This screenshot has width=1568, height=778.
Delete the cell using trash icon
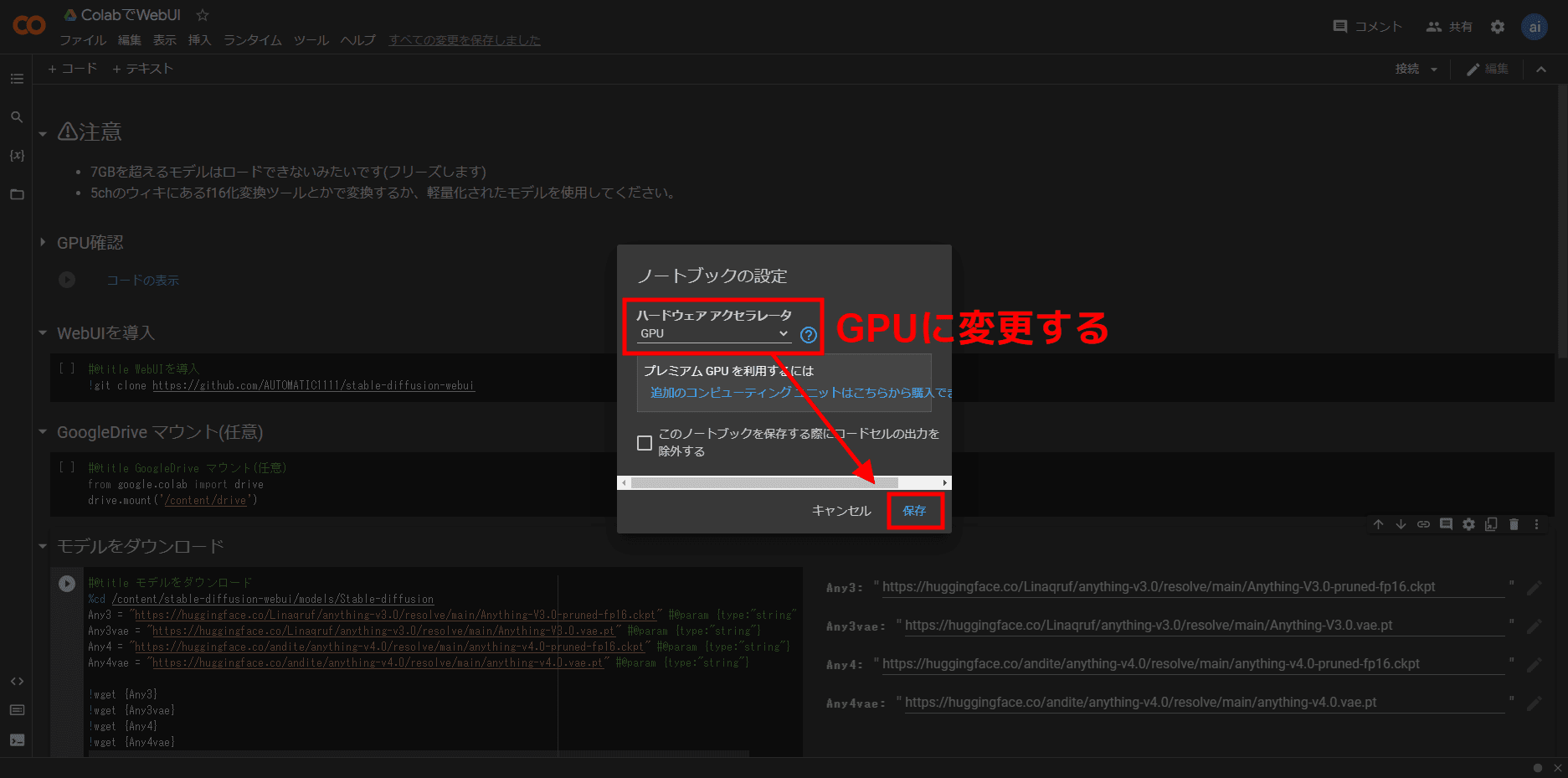1514,524
